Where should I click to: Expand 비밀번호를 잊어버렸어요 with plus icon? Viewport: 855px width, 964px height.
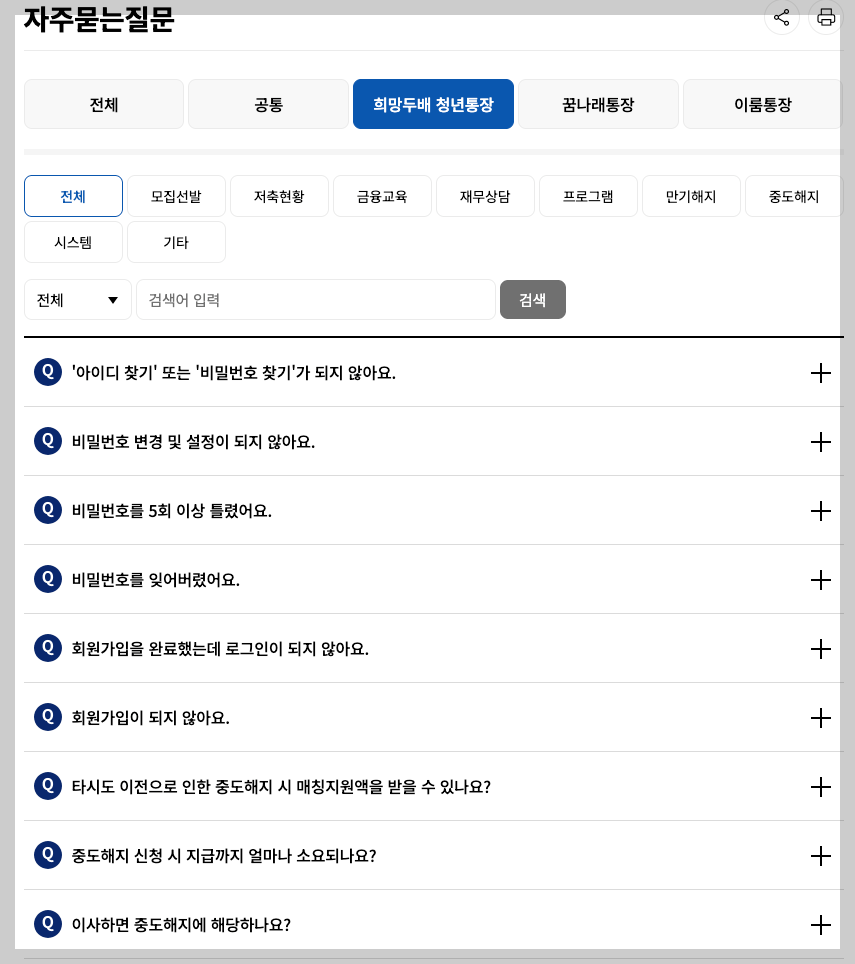click(x=821, y=579)
